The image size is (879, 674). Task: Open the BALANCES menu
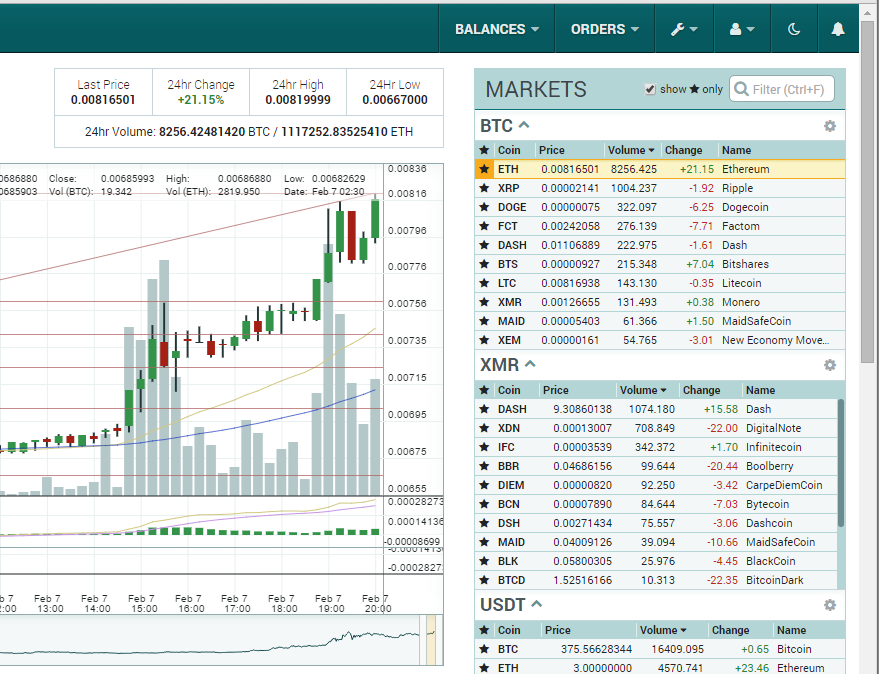(x=497, y=29)
